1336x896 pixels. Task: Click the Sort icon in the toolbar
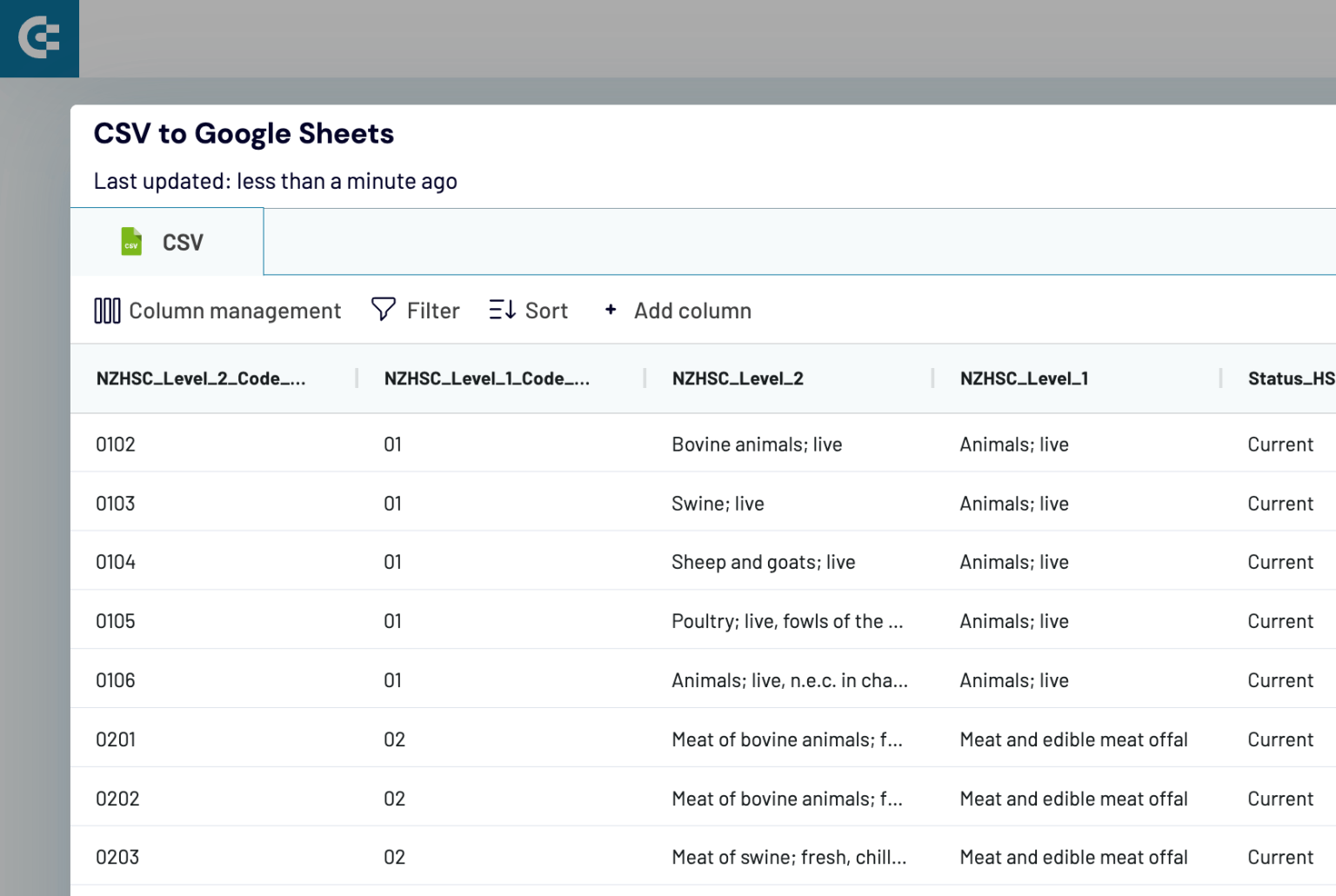tap(501, 310)
